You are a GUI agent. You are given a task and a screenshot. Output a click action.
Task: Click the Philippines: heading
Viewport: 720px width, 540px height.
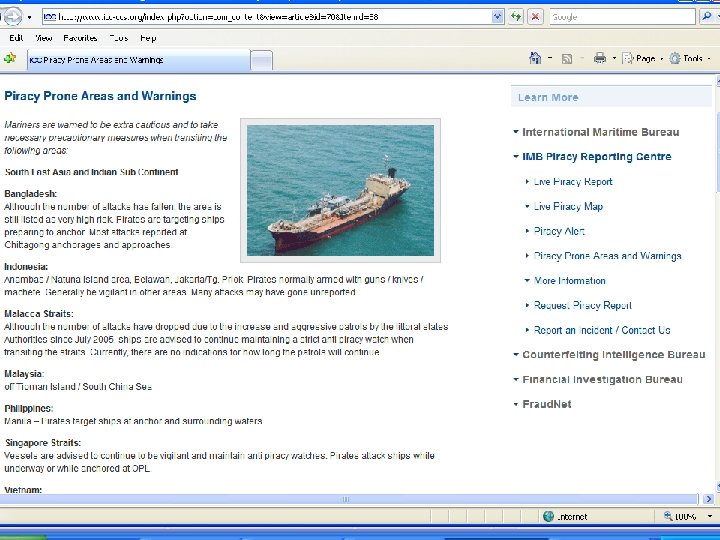tap(28, 408)
